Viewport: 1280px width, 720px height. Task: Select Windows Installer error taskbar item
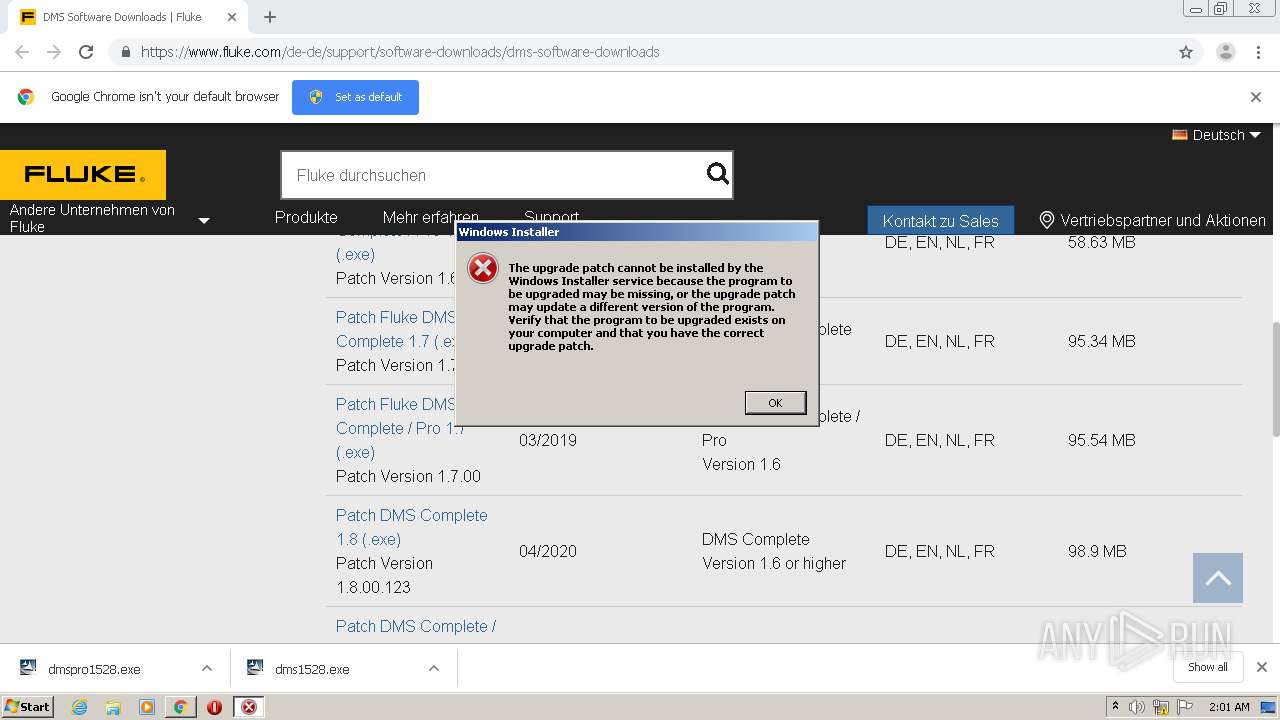coord(249,707)
